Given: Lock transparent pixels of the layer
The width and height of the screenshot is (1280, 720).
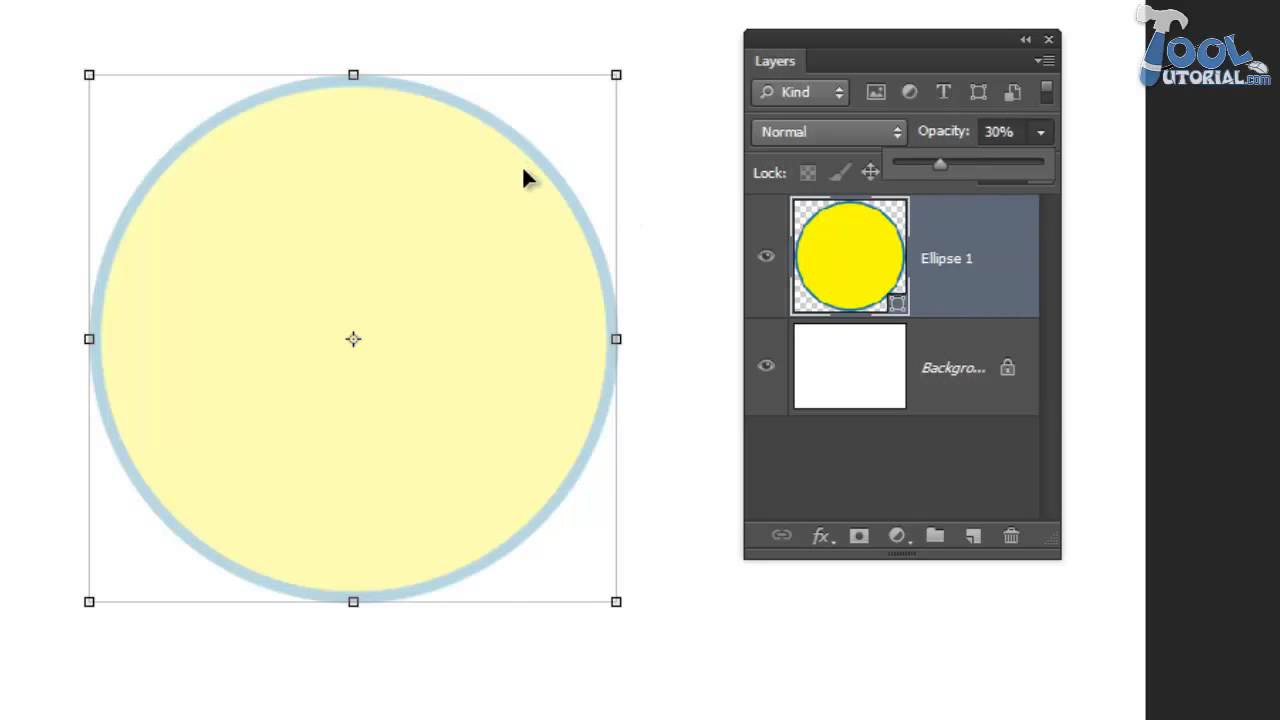Looking at the screenshot, I should [808, 173].
